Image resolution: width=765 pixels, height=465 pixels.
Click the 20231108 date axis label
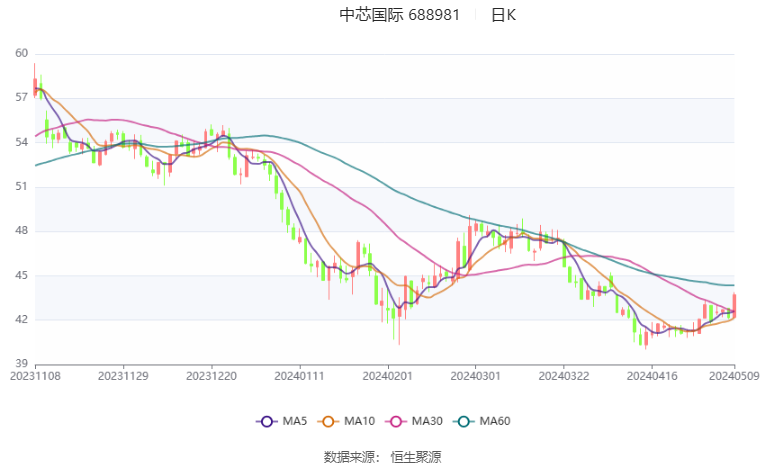[x=35, y=376]
